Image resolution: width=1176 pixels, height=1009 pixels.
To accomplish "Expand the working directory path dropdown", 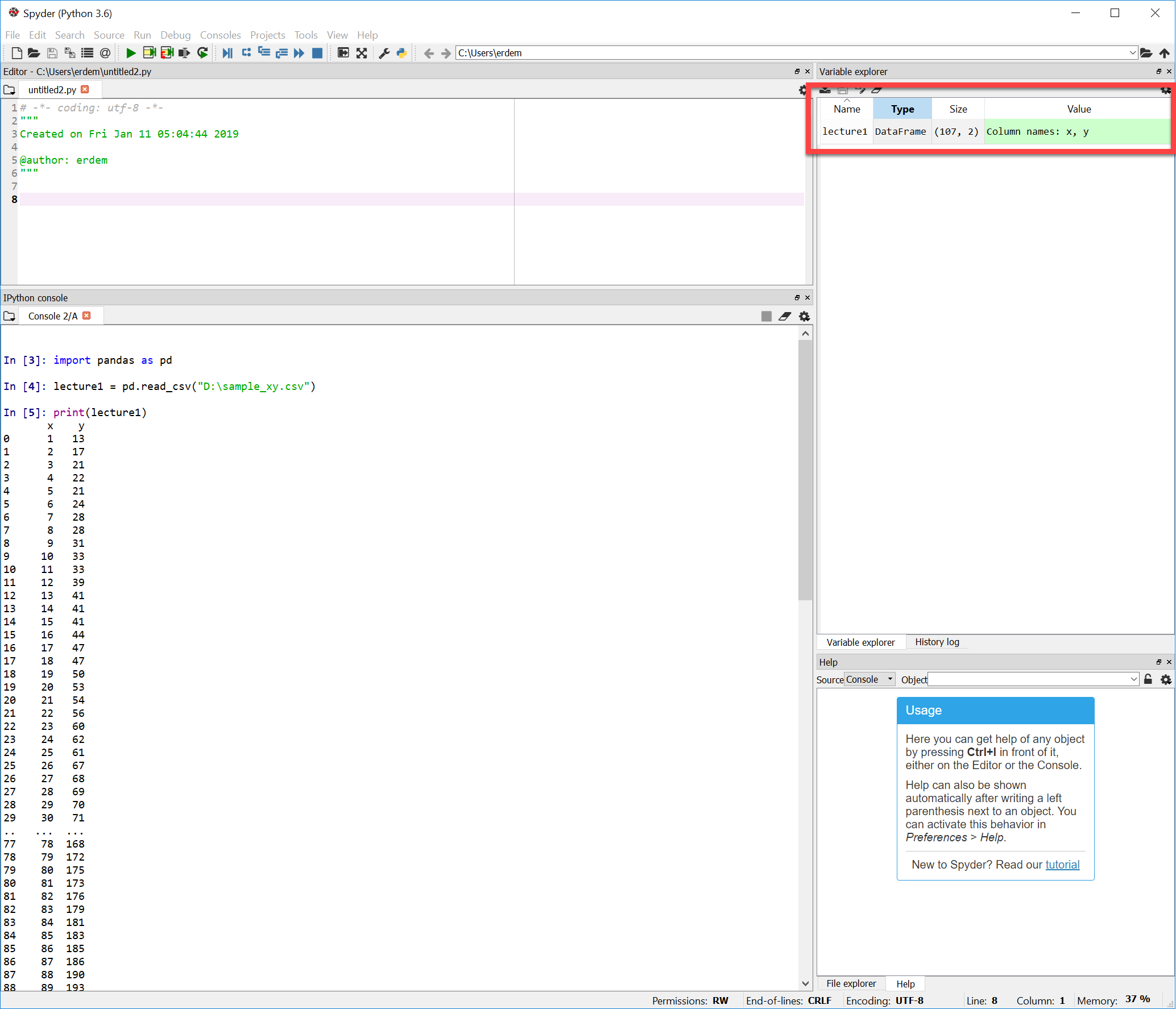I will pos(1132,53).
